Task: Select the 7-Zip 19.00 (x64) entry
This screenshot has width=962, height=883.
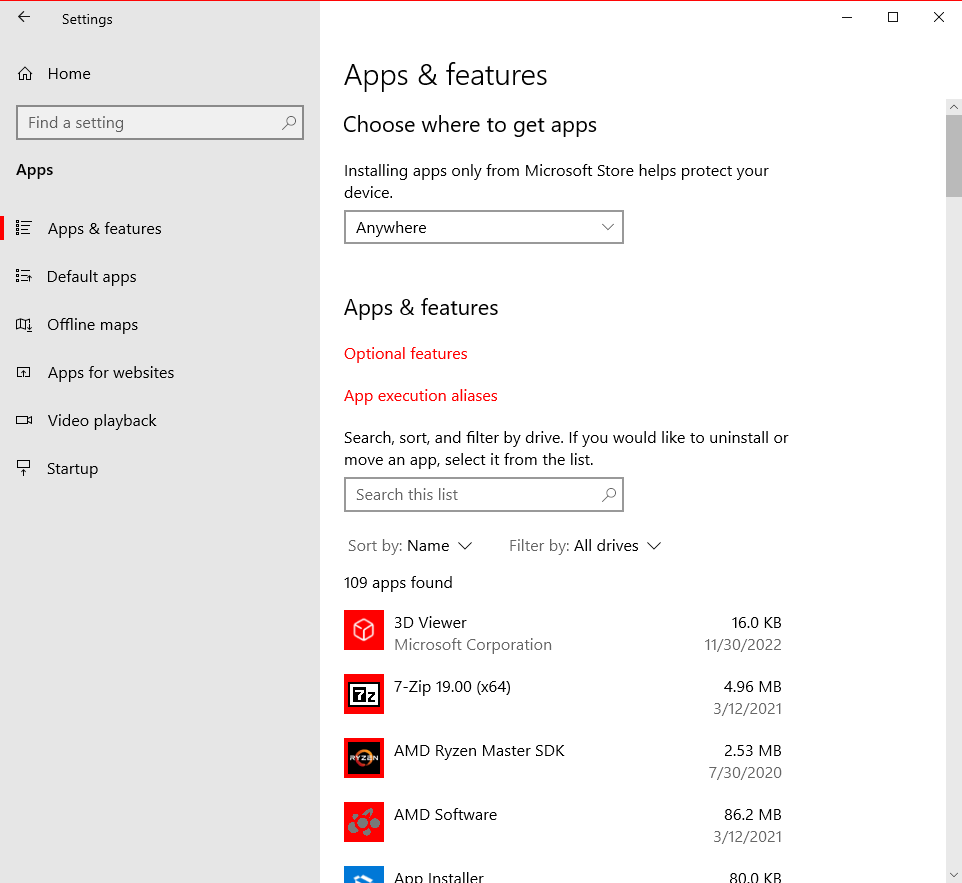Action: click(563, 694)
